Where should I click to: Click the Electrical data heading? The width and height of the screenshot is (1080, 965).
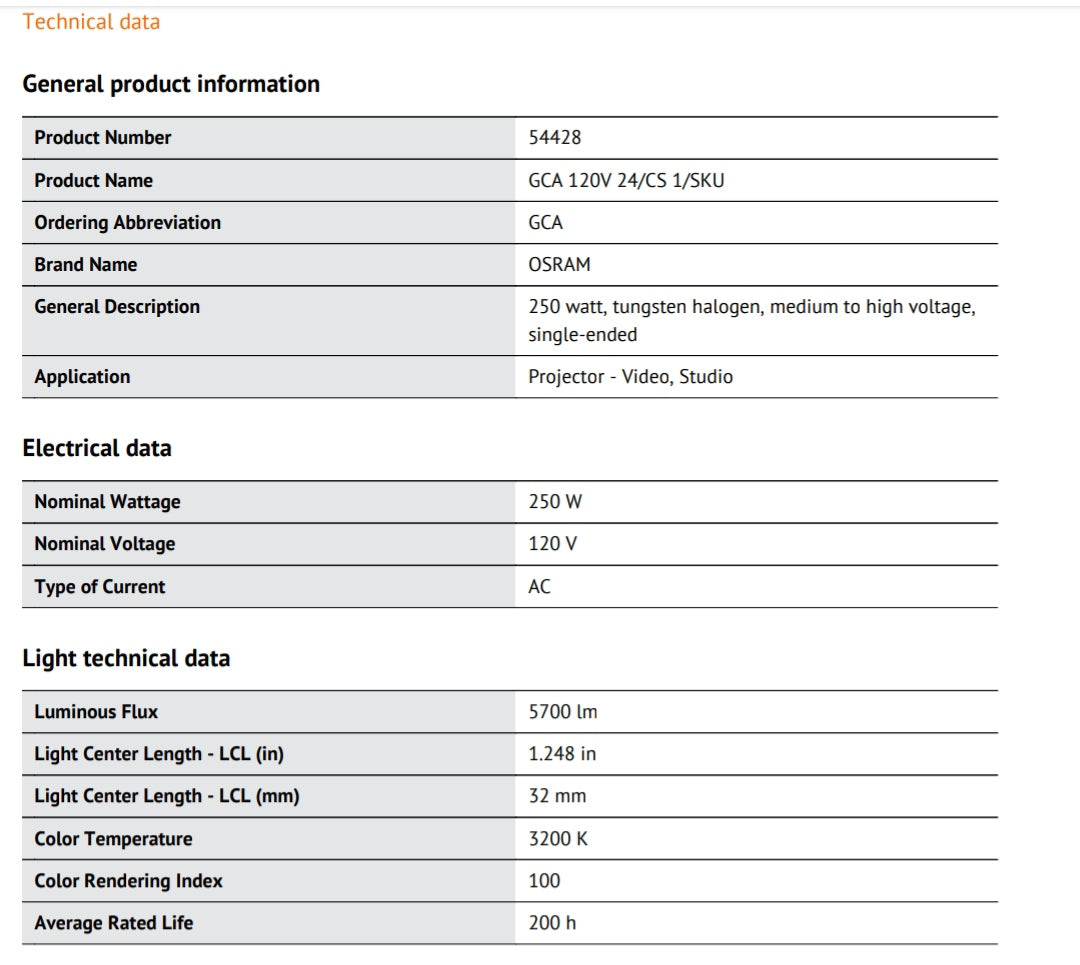[x=97, y=448]
